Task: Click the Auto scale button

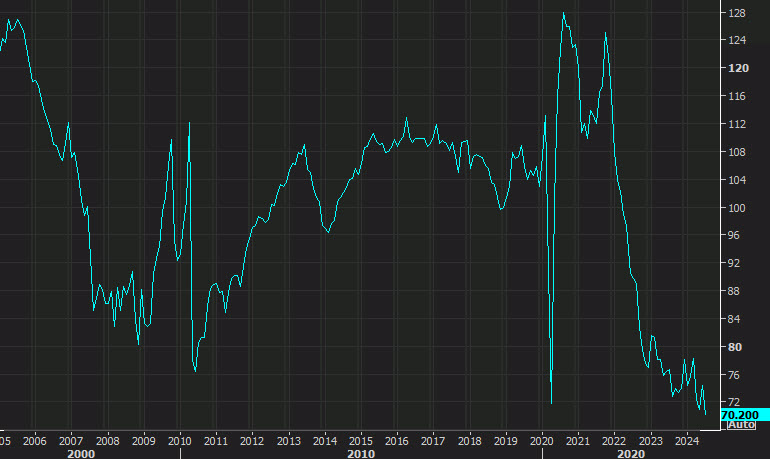Action: [x=742, y=425]
